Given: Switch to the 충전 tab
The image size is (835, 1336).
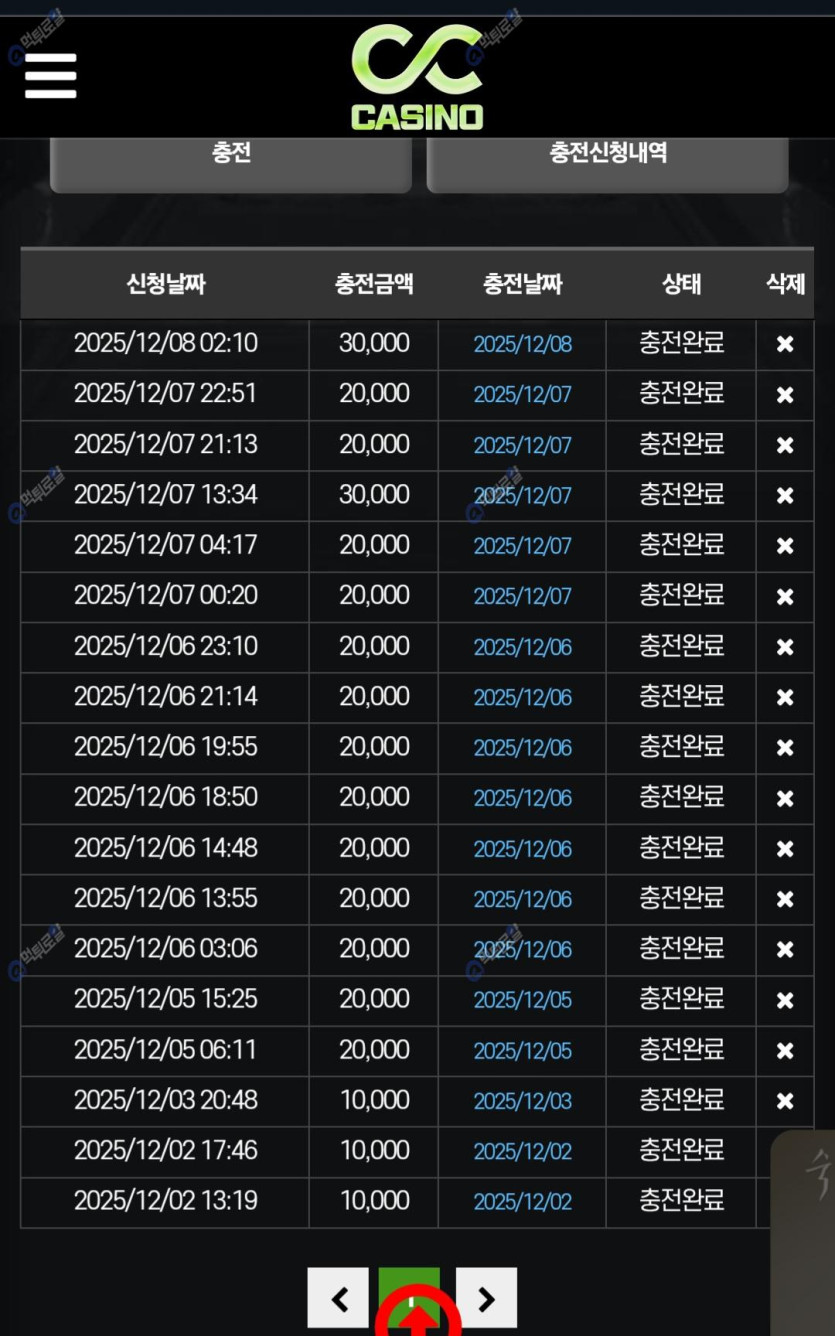Looking at the screenshot, I should [231, 156].
